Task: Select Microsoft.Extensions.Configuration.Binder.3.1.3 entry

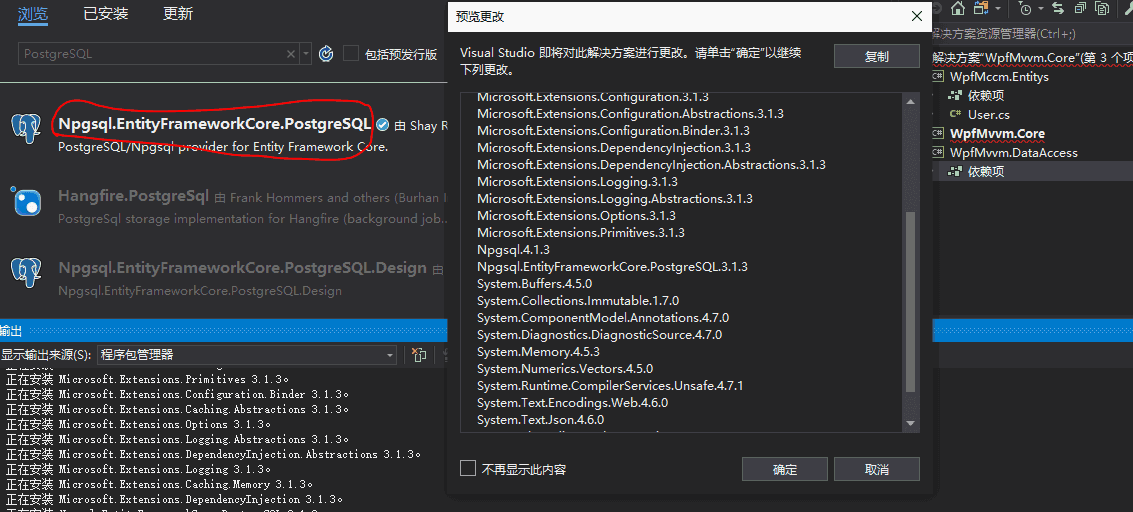Action: [613, 131]
